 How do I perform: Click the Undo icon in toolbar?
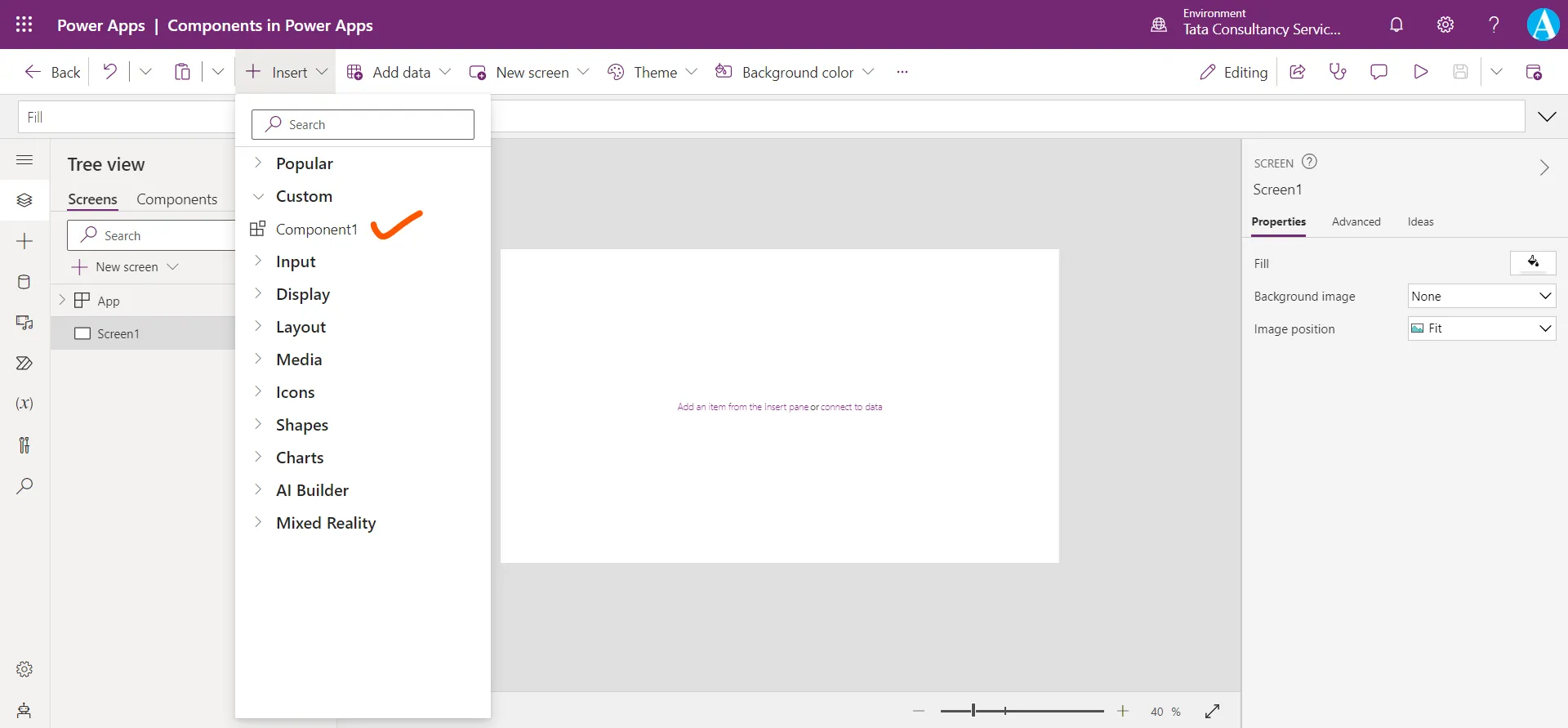click(109, 72)
